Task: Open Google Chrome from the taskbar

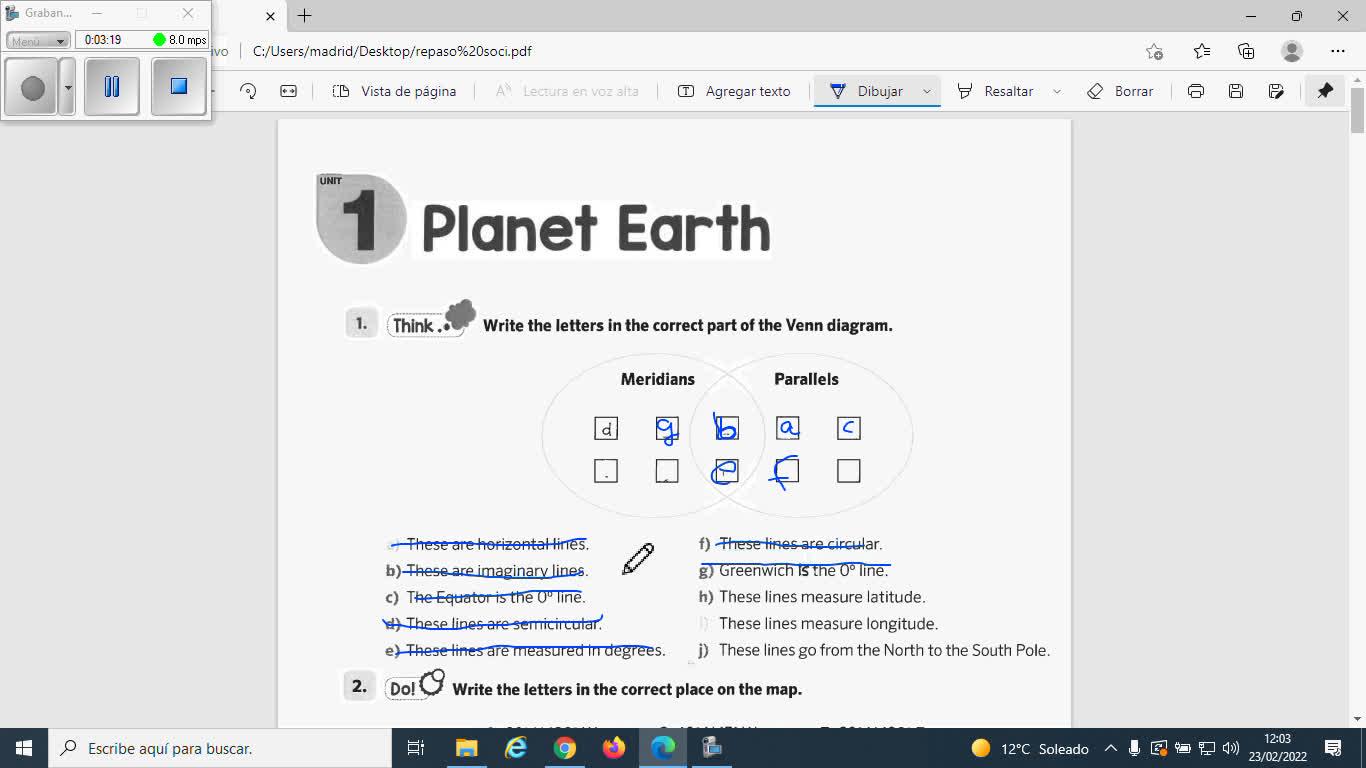Action: tap(565, 748)
